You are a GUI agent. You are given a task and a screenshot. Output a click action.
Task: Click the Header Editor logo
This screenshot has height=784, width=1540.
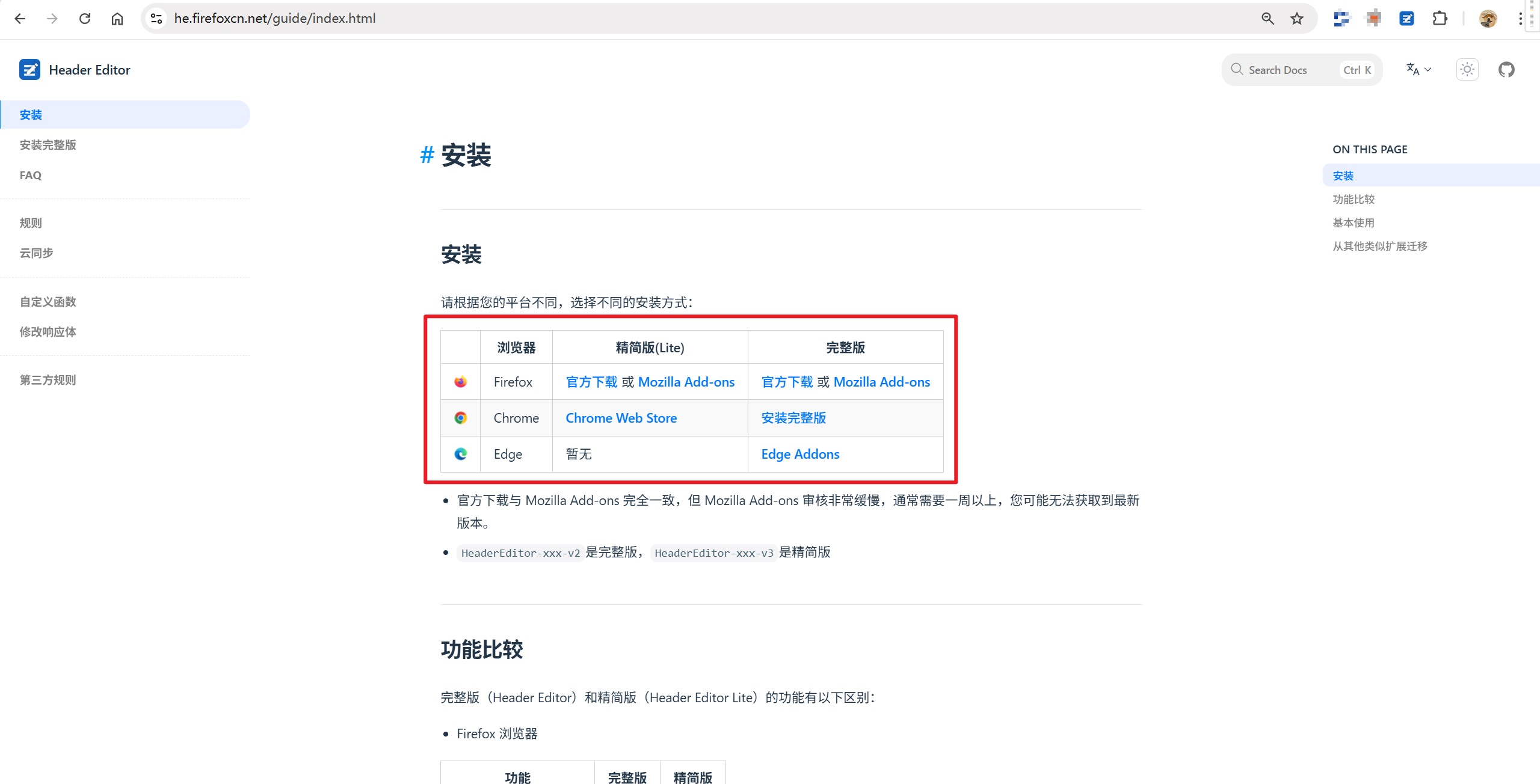29,69
